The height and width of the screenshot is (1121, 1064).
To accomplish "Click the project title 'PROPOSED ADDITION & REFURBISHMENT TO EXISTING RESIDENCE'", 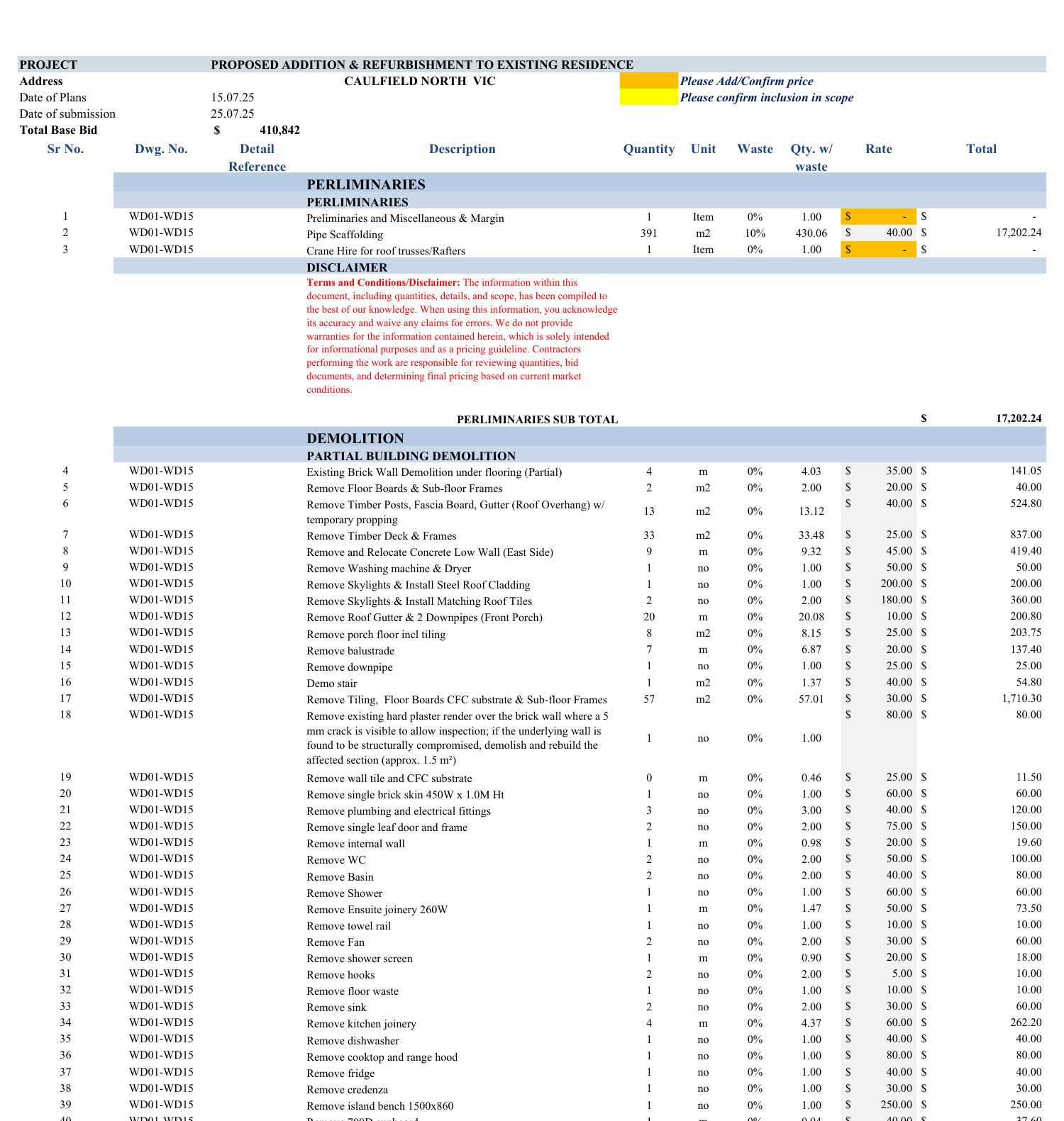I will coord(422,65).
